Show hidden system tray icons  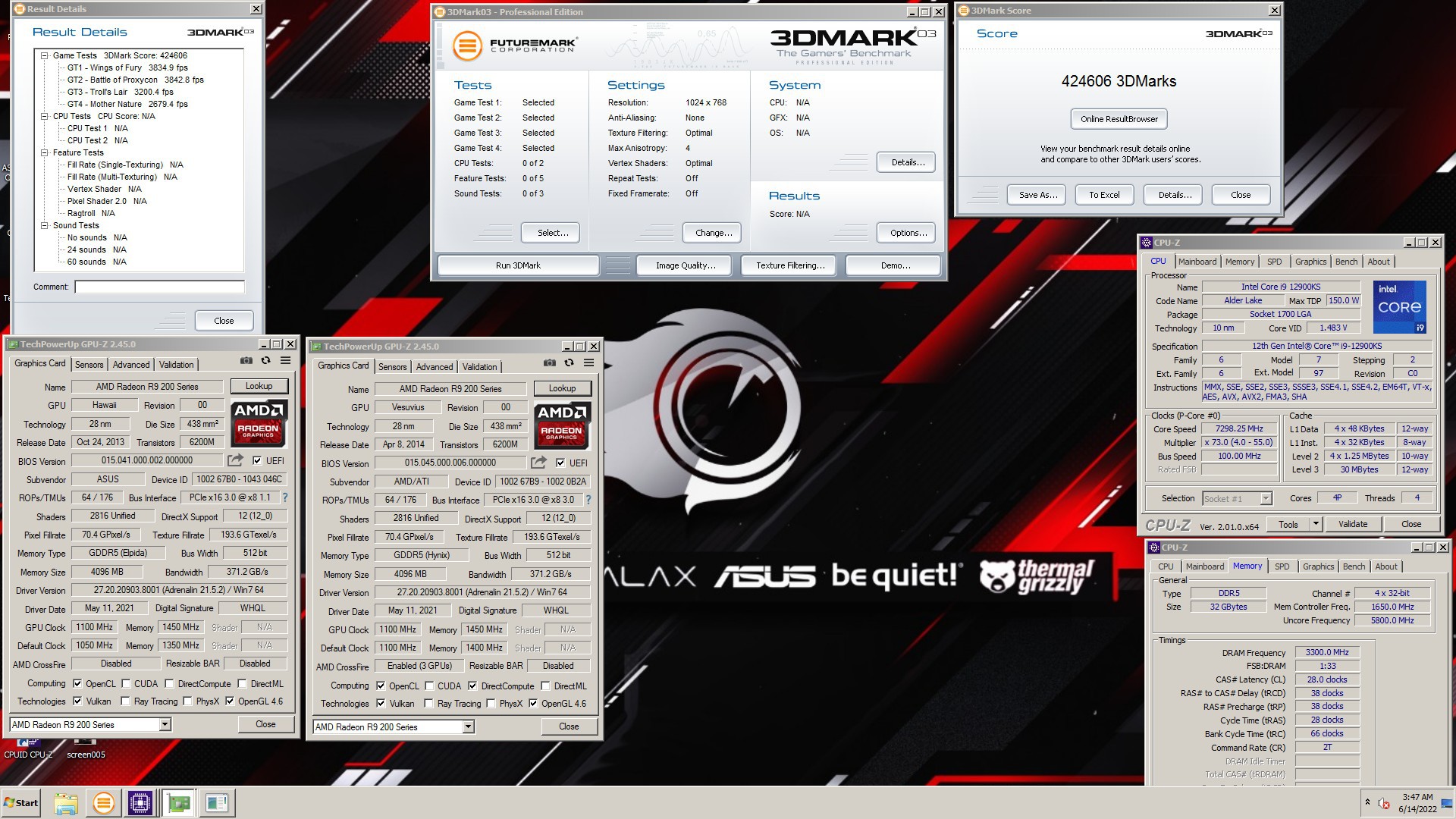(x=1367, y=802)
